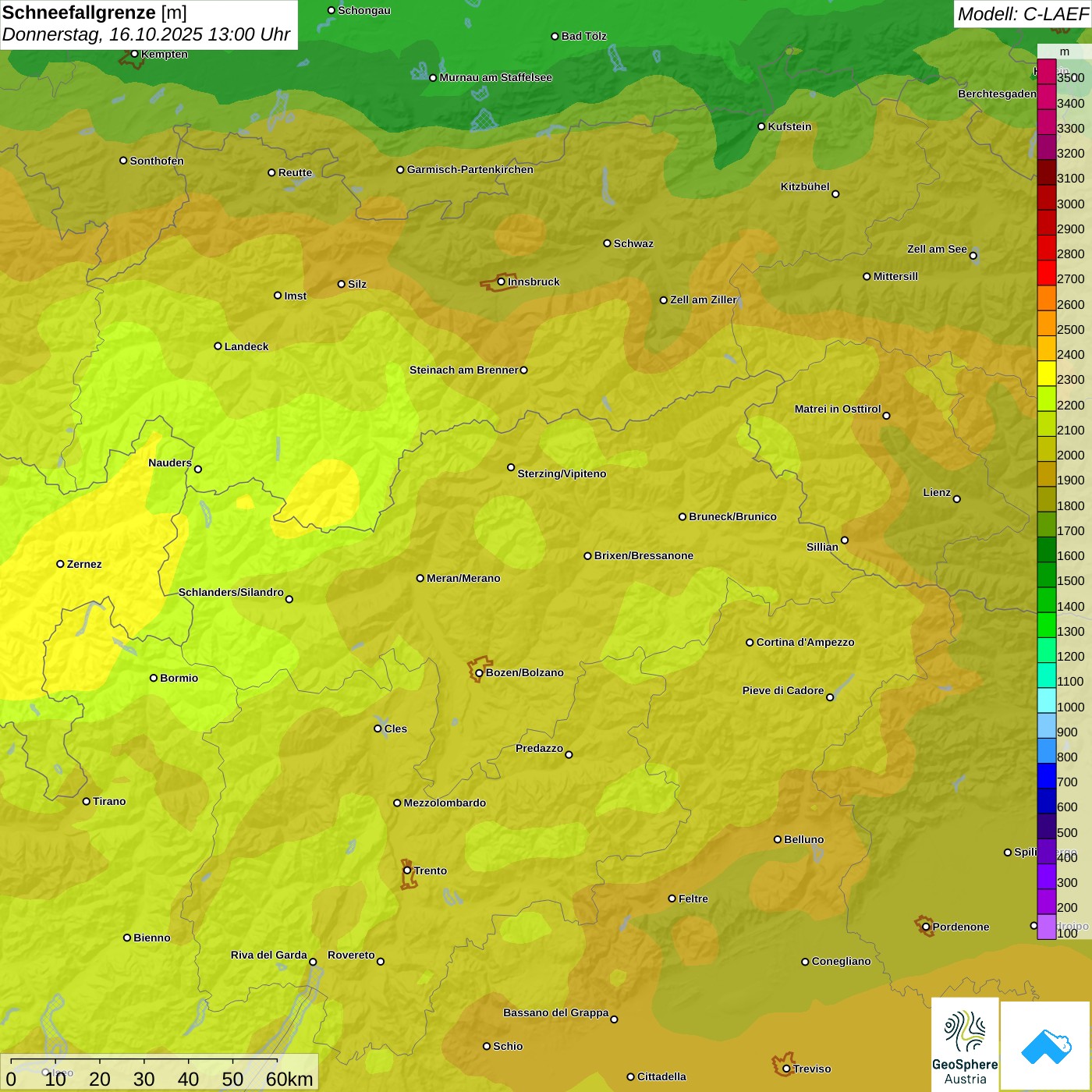The image size is (1092, 1092).
Task: Click the Reutte label
Action: [295, 172]
